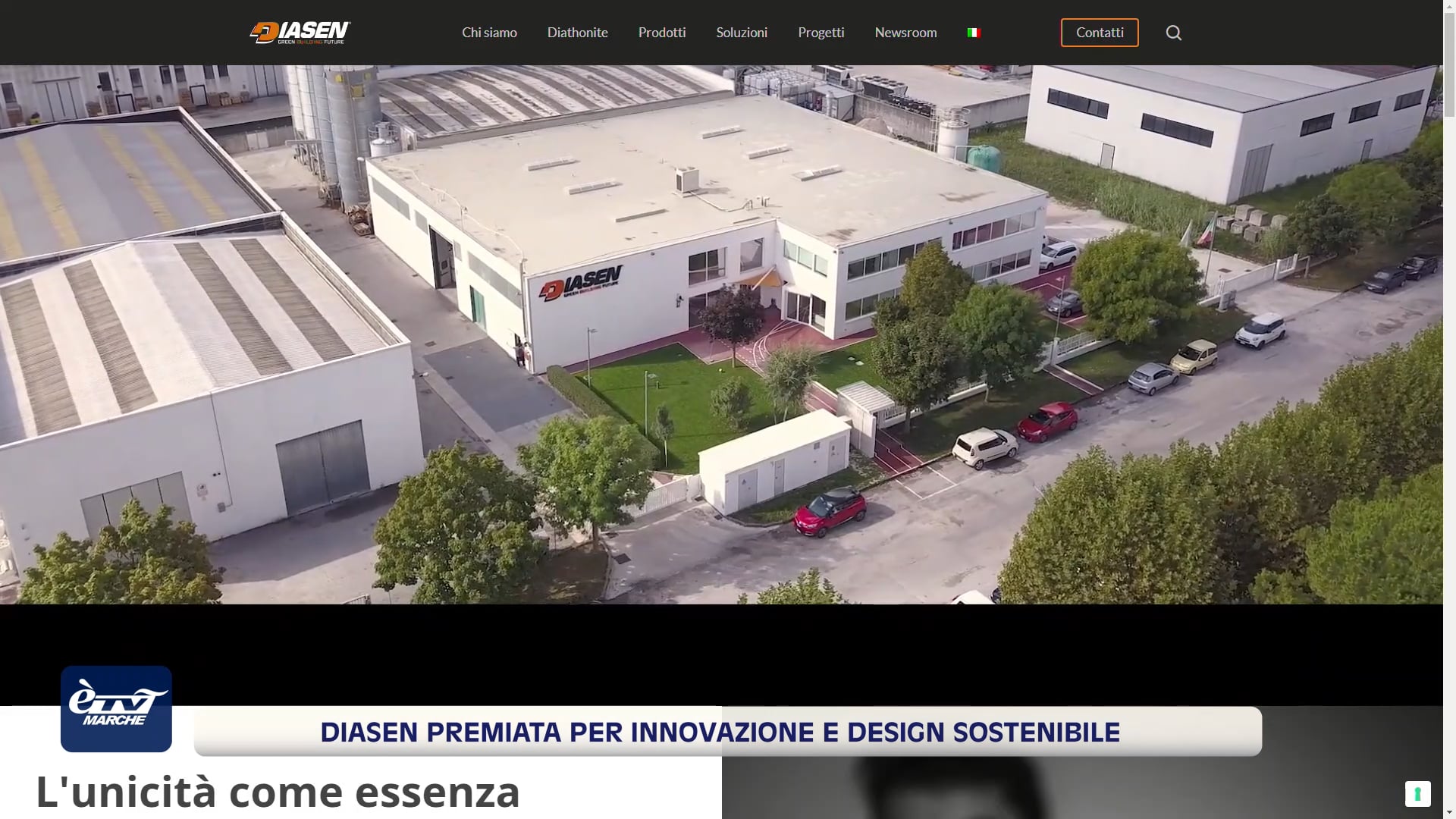Click the L'unicità come essenza heading

point(278,792)
